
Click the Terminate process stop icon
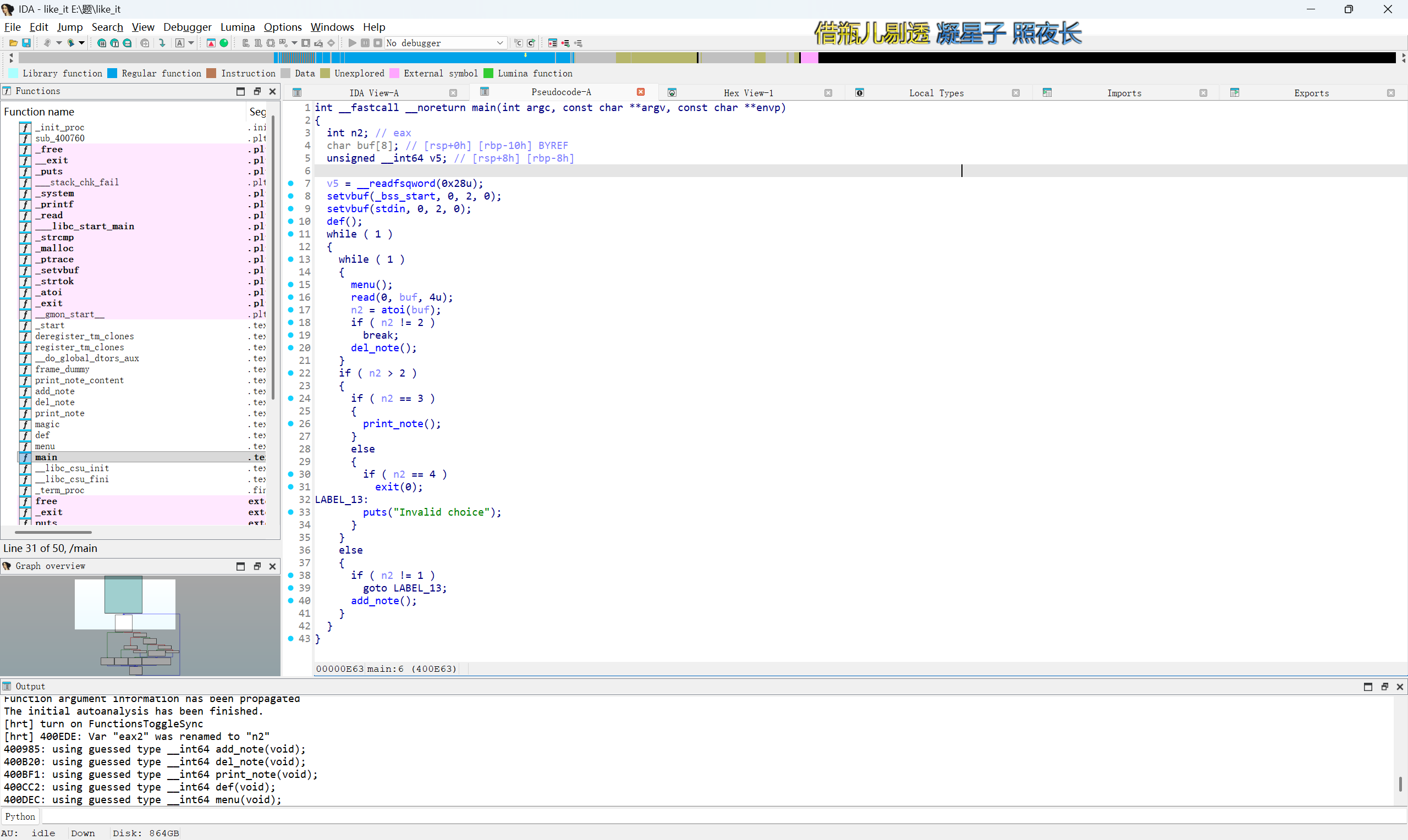378,43
